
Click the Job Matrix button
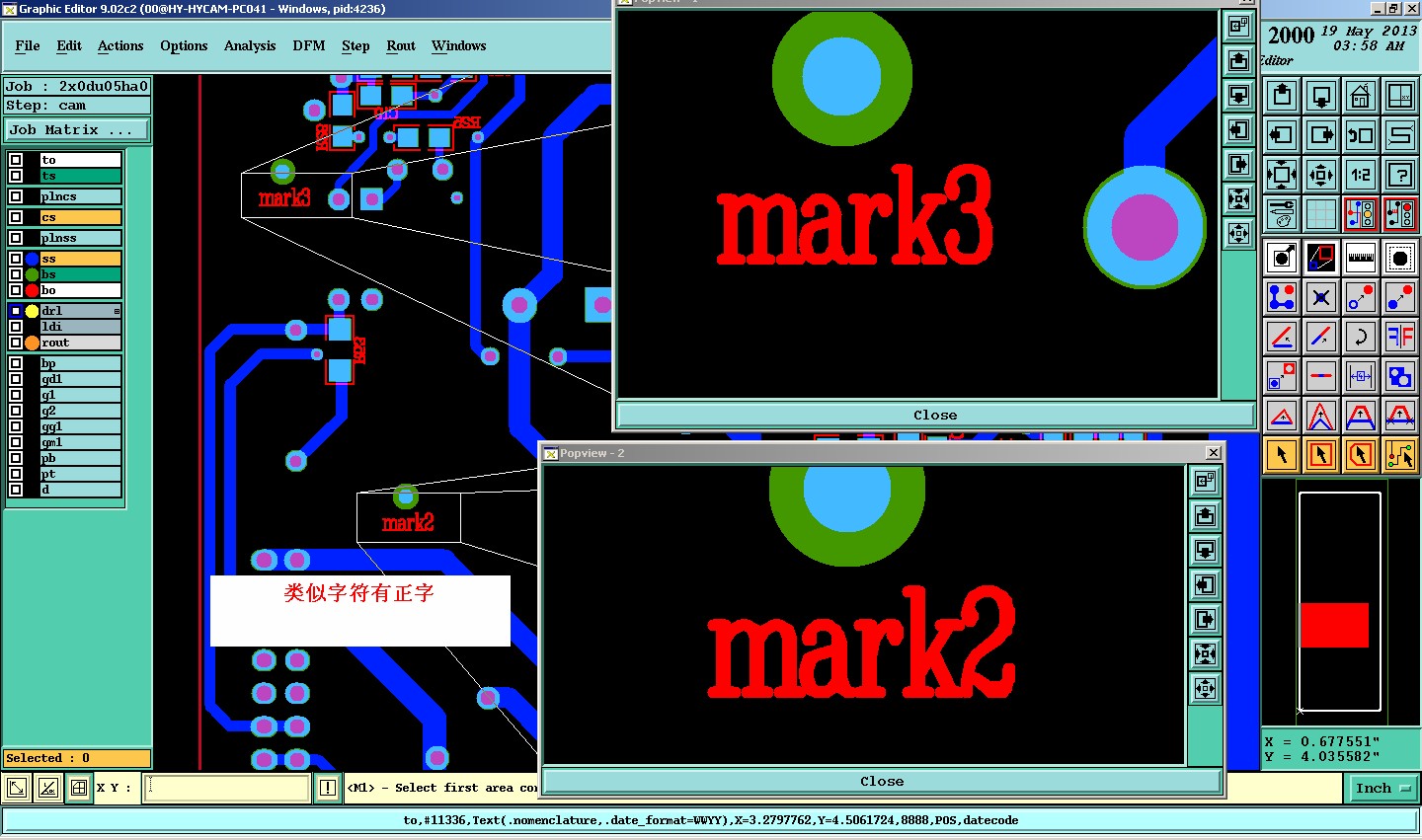coord(77,129)
